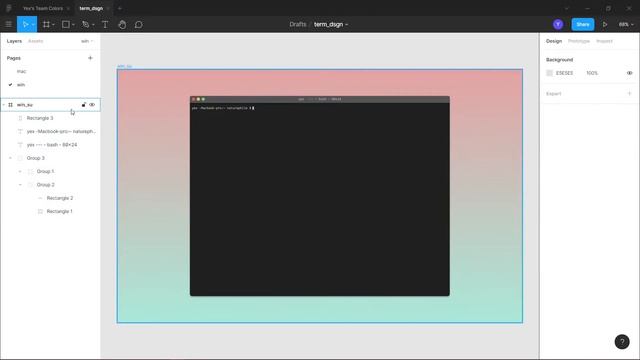Open the Figma main hamburger menu

pos(8,24)
